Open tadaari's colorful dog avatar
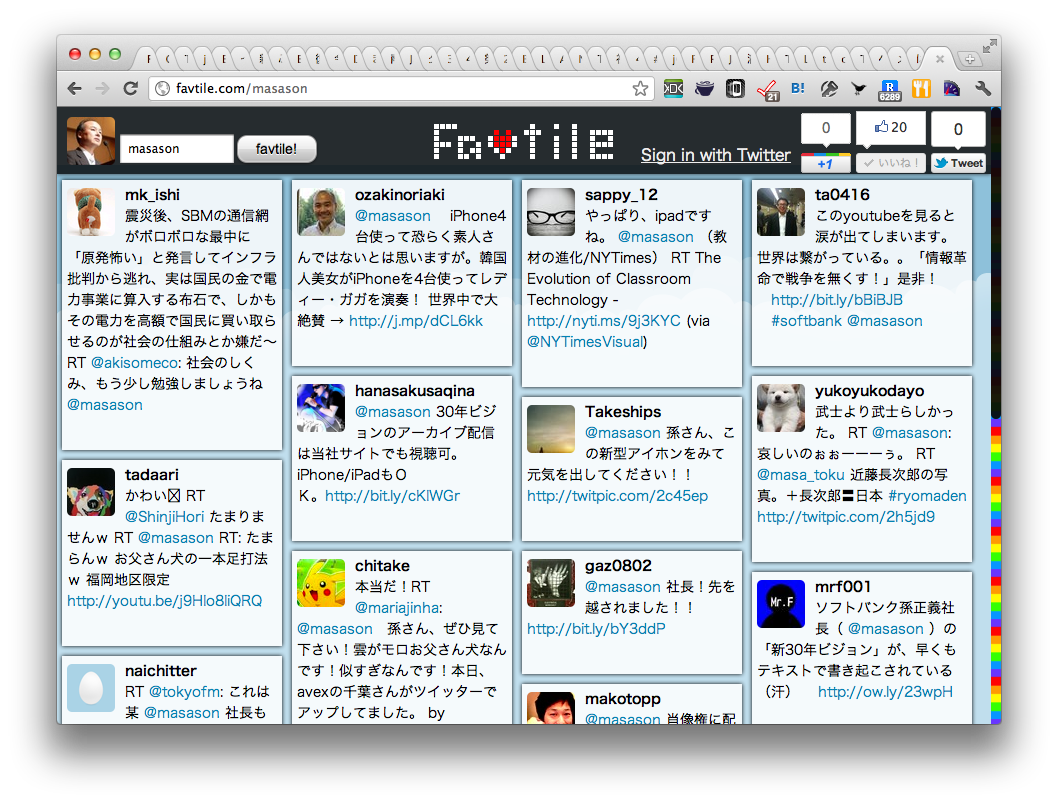1058x803 pixels. (x=91, y=492)
